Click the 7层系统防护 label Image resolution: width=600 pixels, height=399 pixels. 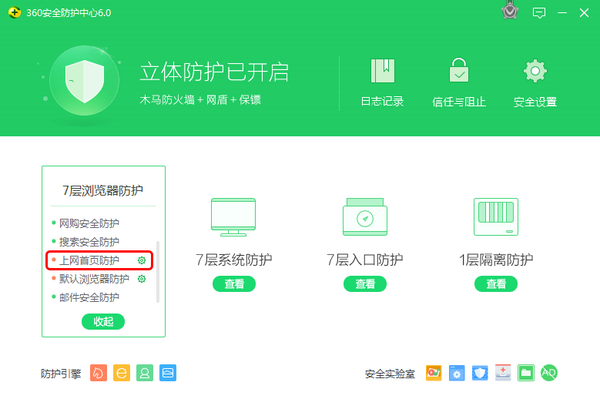pyautogui.click(x=234, y=260)
